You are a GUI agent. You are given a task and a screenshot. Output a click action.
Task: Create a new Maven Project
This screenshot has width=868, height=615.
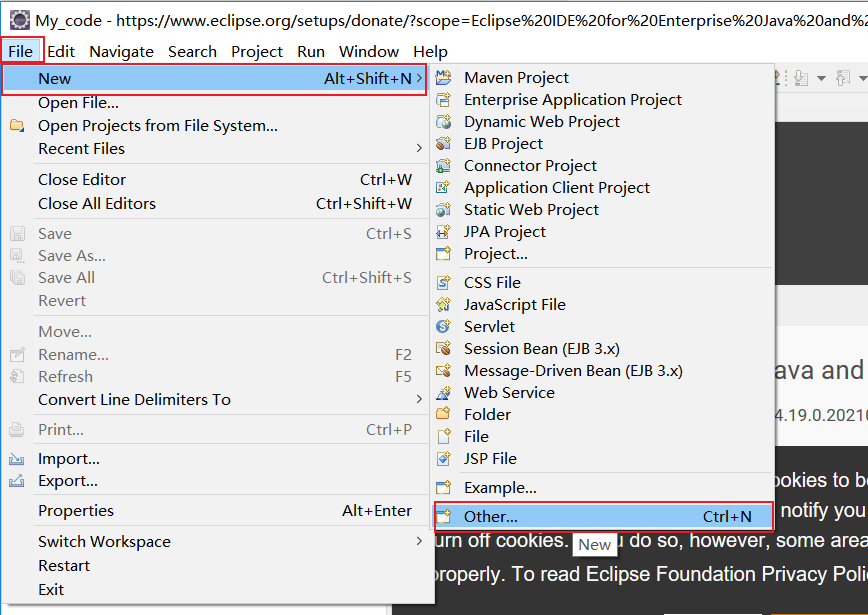[x=516, y=77]
